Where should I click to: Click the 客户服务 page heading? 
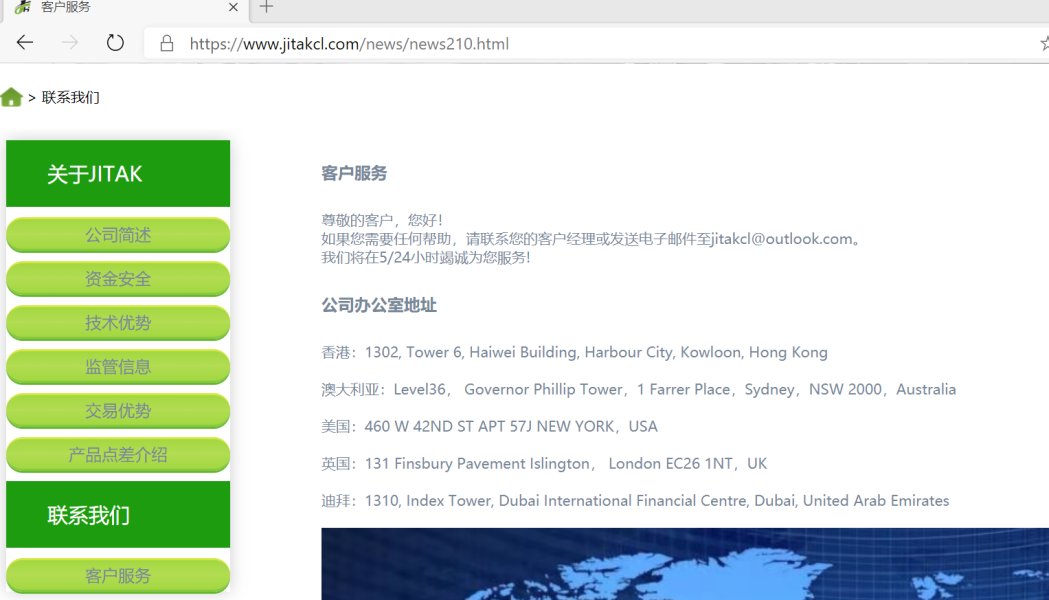354,173
